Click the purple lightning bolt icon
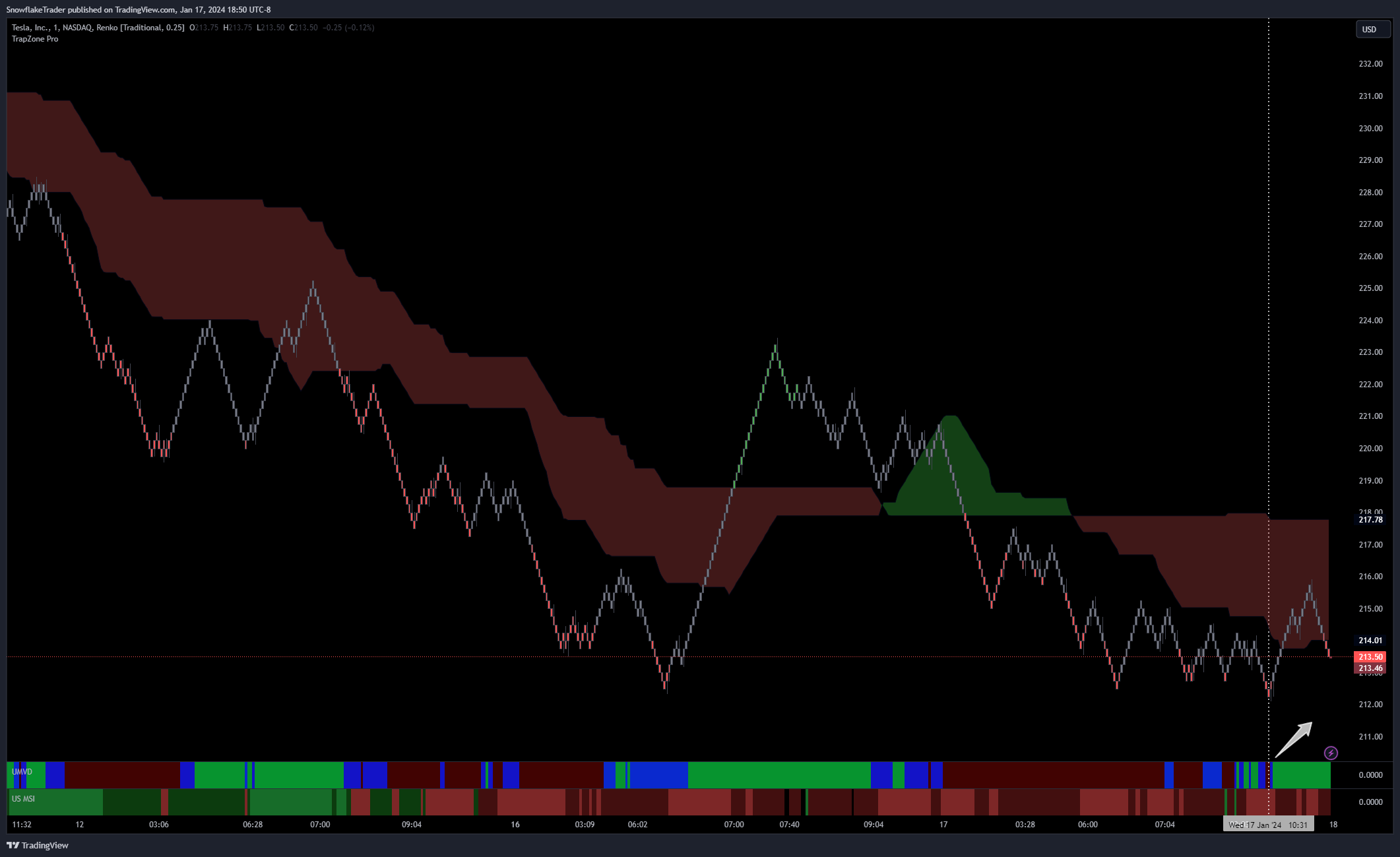 click(x=1331, y=753)
